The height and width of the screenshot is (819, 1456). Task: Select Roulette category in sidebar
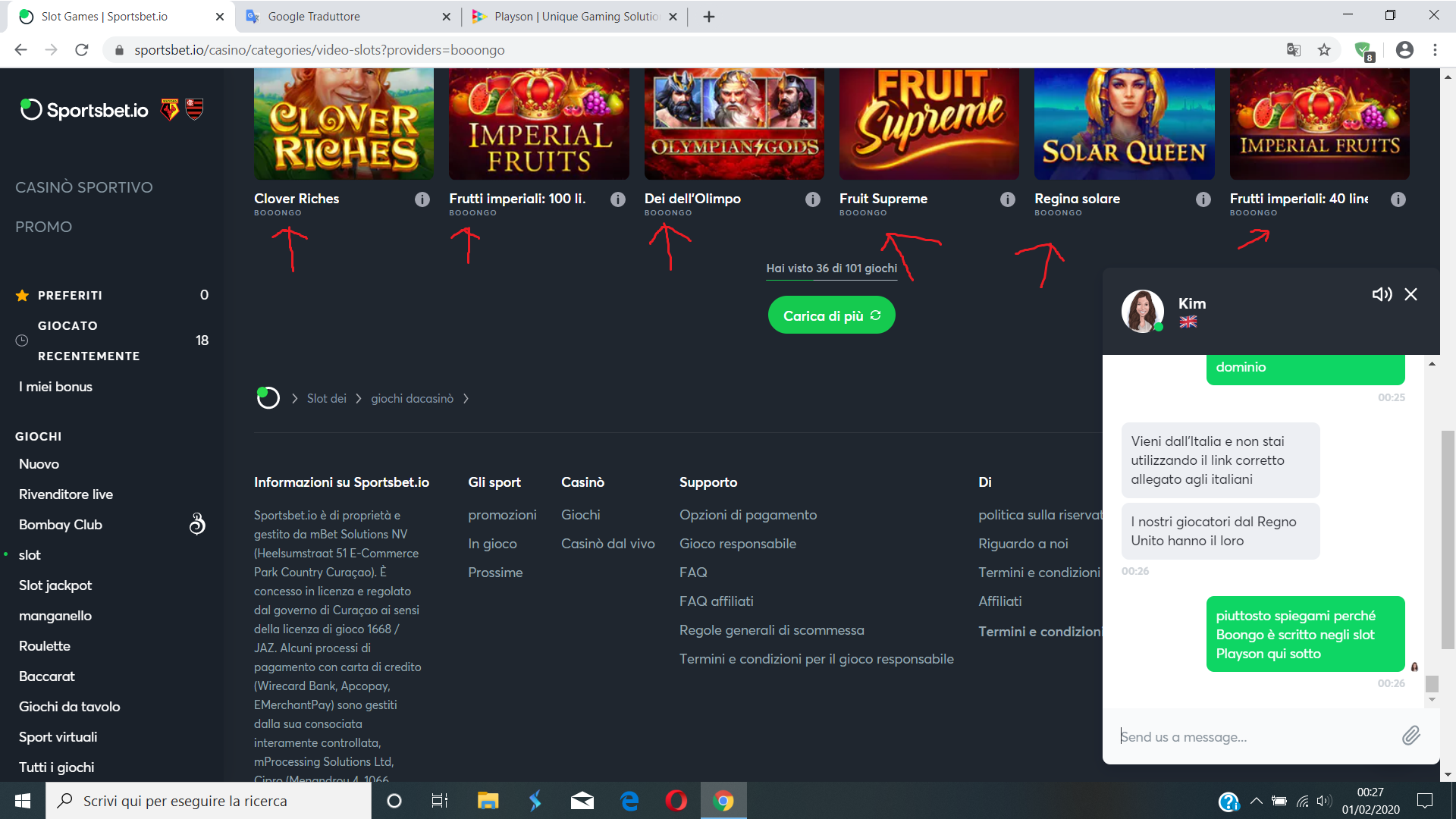45,646
